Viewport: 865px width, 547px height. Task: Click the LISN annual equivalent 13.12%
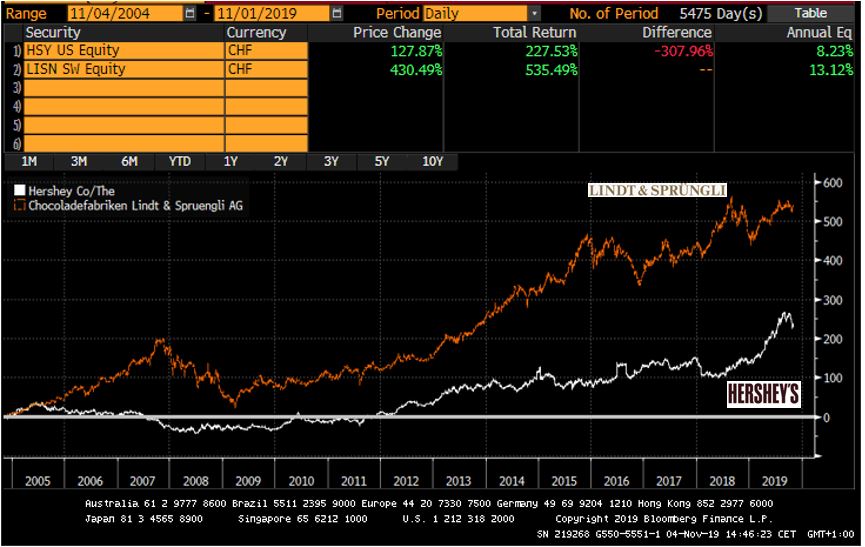click(x=831, y=70)
